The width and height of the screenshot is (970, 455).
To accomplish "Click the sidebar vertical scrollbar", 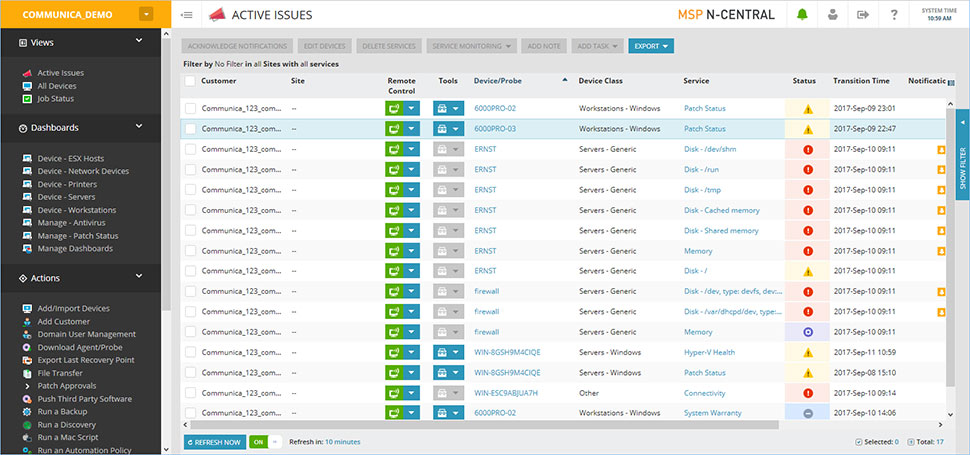I will click(x=166, y=173).
